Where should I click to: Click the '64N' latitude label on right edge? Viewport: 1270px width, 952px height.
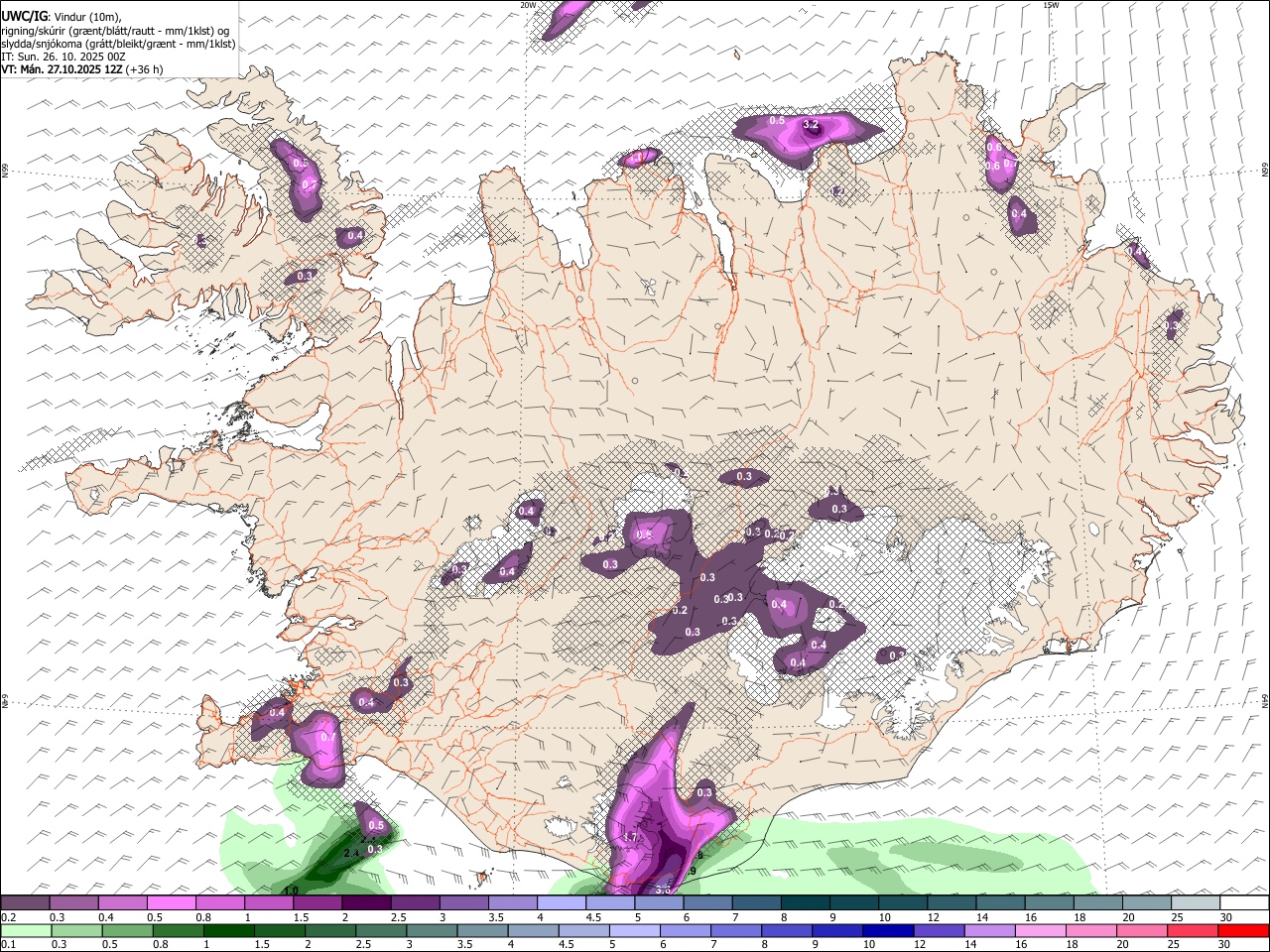coord(1265,701)
